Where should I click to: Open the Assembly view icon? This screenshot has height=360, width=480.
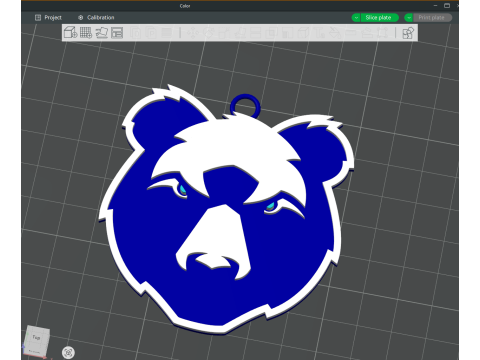click(409, 33)
